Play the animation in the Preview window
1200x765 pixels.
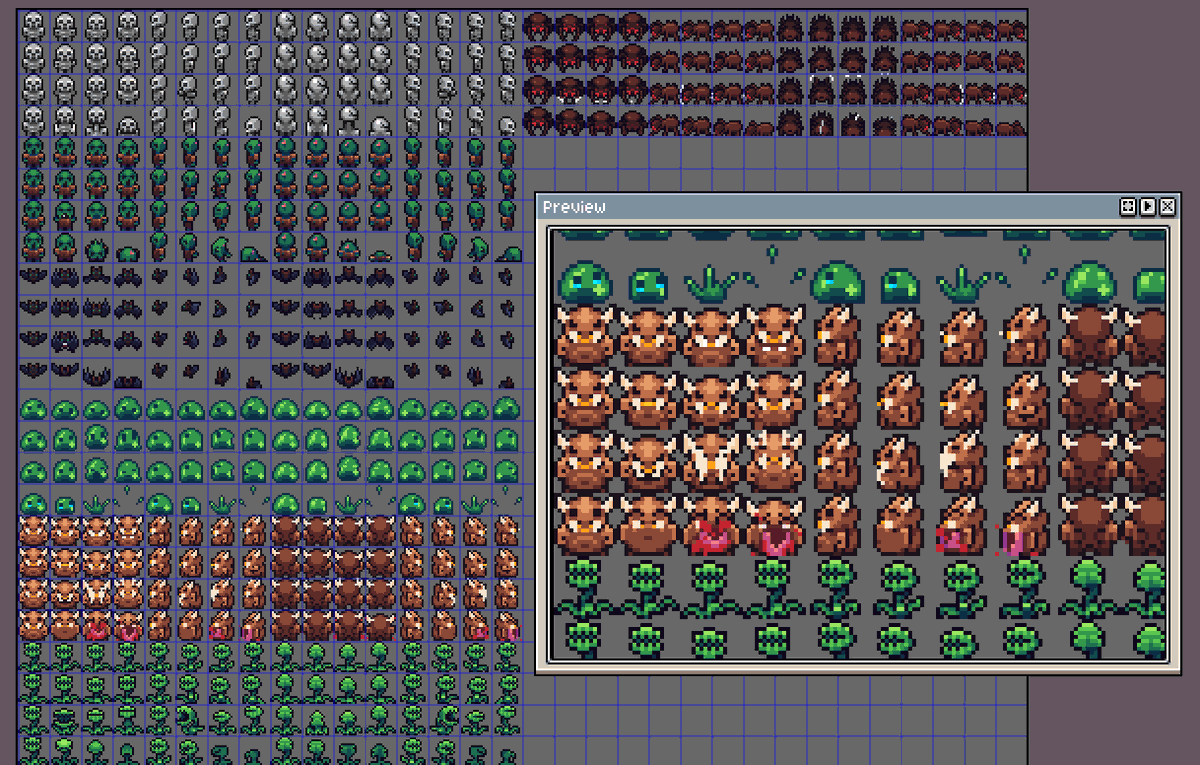tap(1148, 206)
